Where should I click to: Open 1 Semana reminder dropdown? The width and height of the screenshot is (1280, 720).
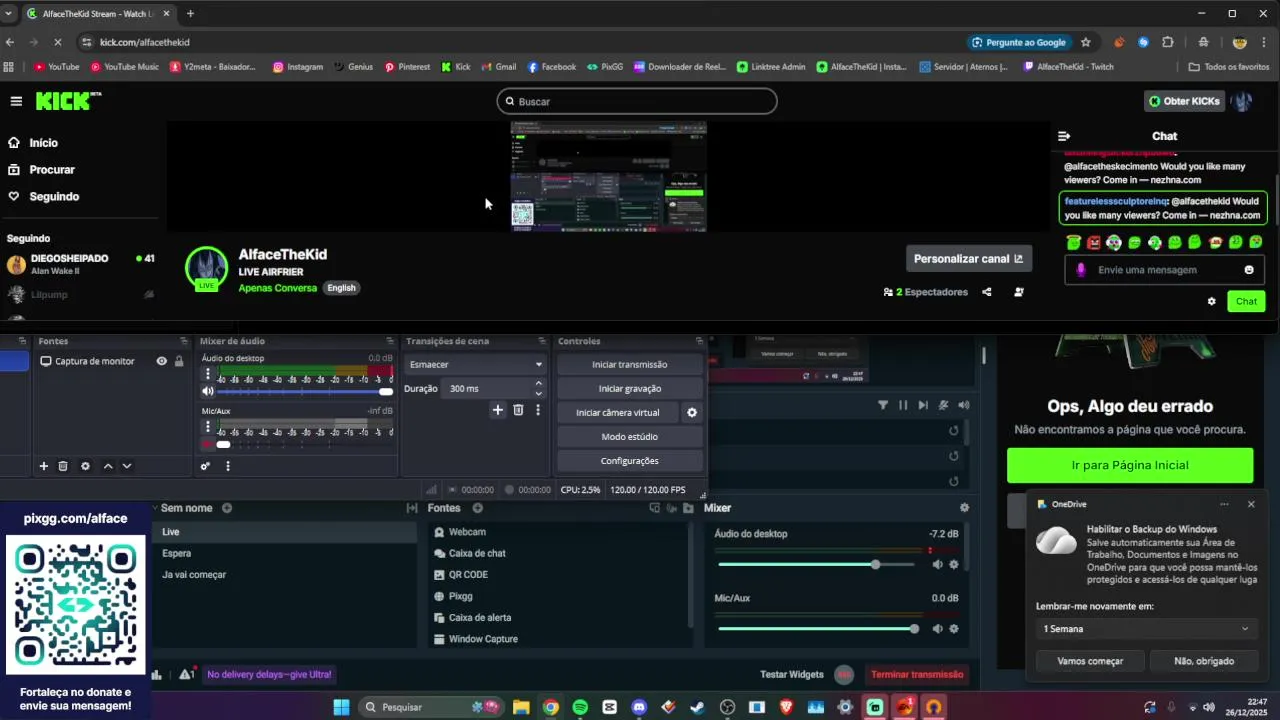point(1146,629)
